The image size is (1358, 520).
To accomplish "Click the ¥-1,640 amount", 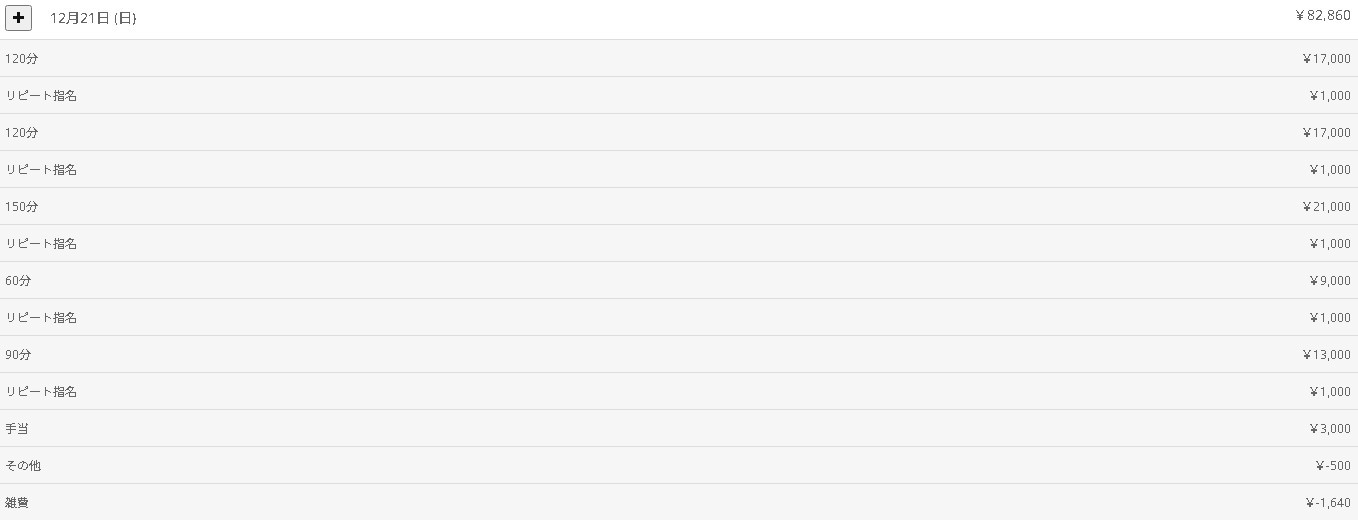I will 1328,503.
